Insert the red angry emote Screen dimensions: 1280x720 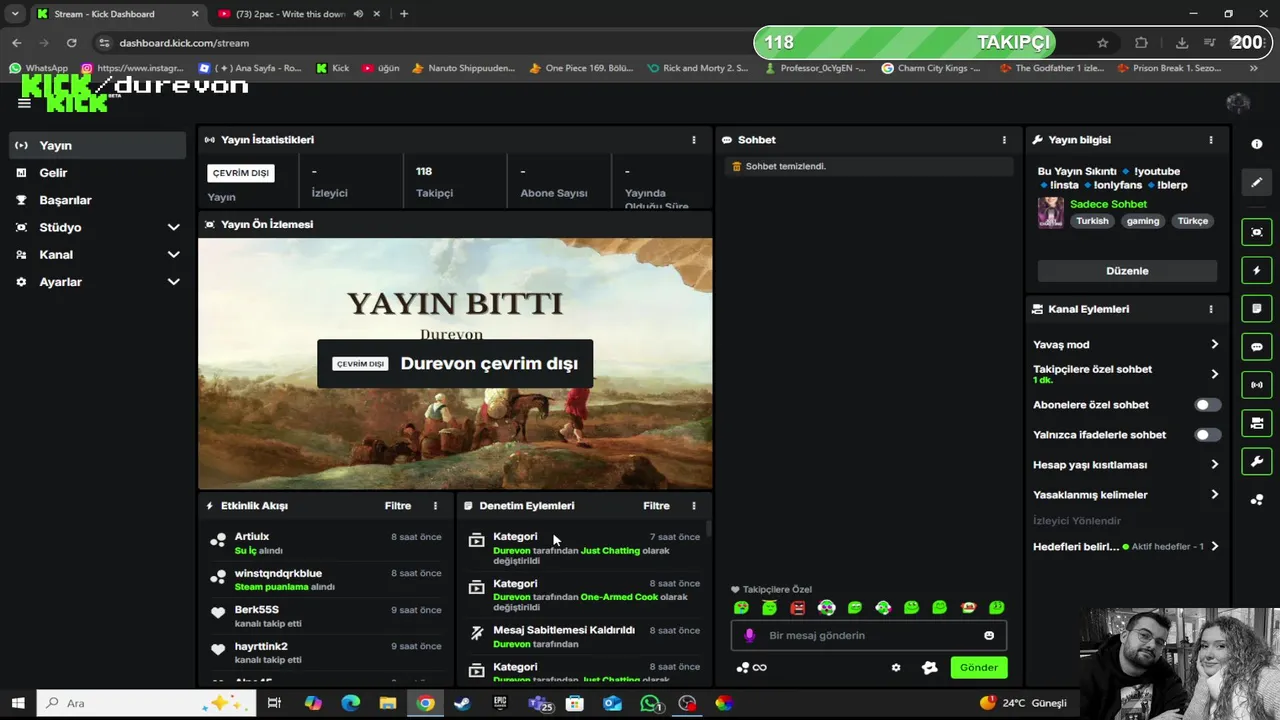pyautogui.click(x=798, y=607)
